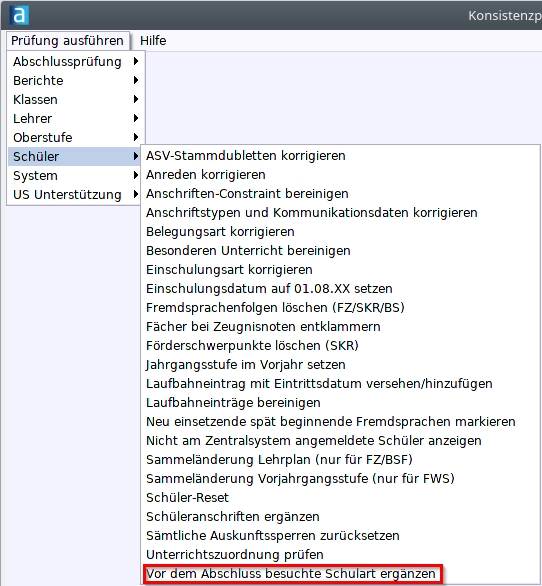542x586 pixels.
Task: Open the Hilfe menu
Action: (x=153, y=40)
